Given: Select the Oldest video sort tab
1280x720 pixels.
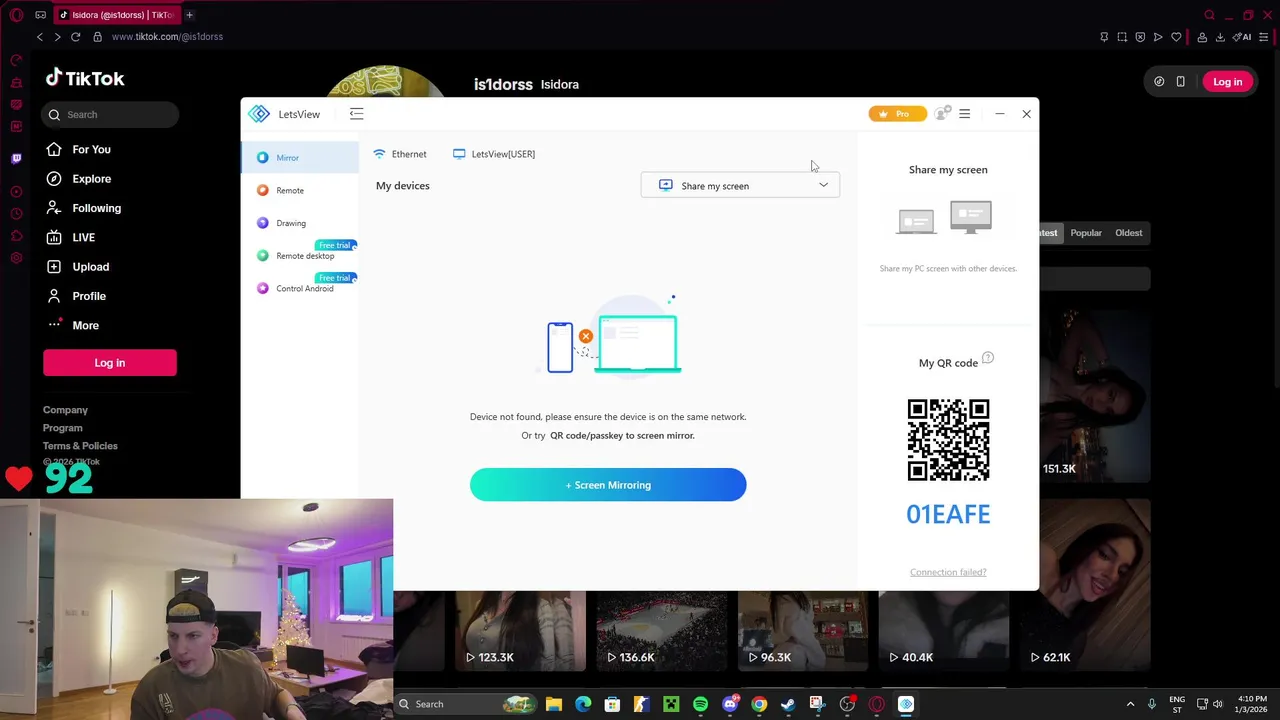Looking at the screenshot, I should click(1128, 233).
